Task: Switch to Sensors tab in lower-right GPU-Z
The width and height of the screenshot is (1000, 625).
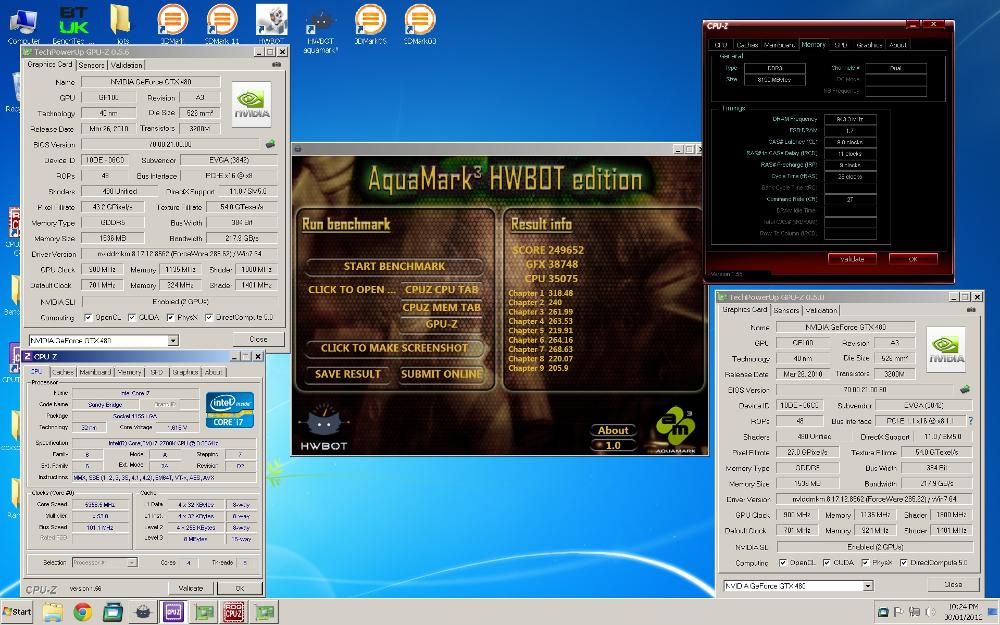Action: (x=786, y=310)
